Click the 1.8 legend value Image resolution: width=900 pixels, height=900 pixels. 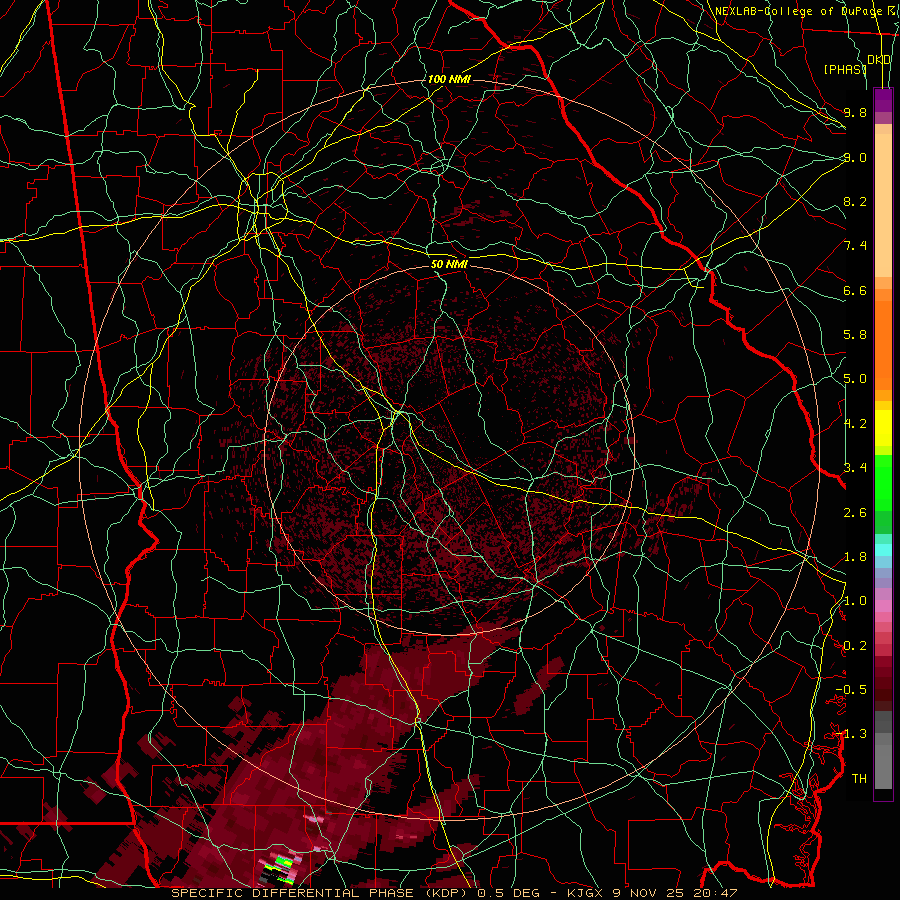click(855, 557)
